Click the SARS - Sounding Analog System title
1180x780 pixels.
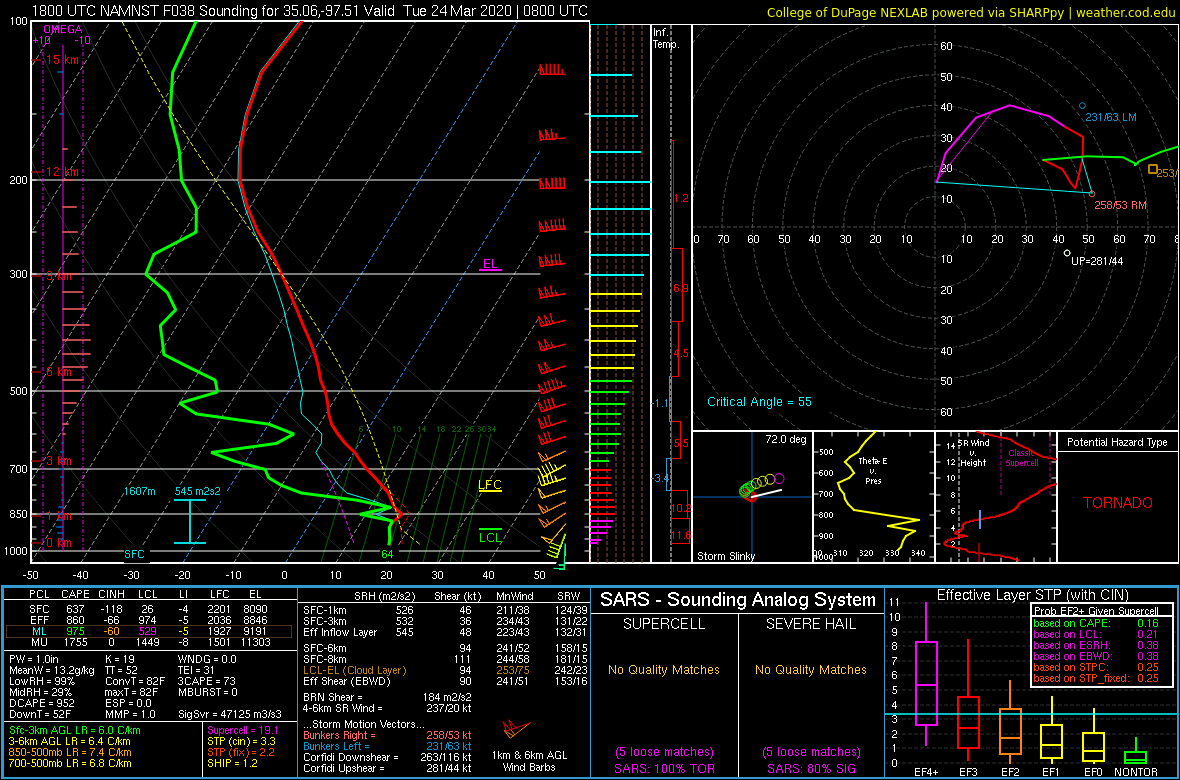coord(738,600)
